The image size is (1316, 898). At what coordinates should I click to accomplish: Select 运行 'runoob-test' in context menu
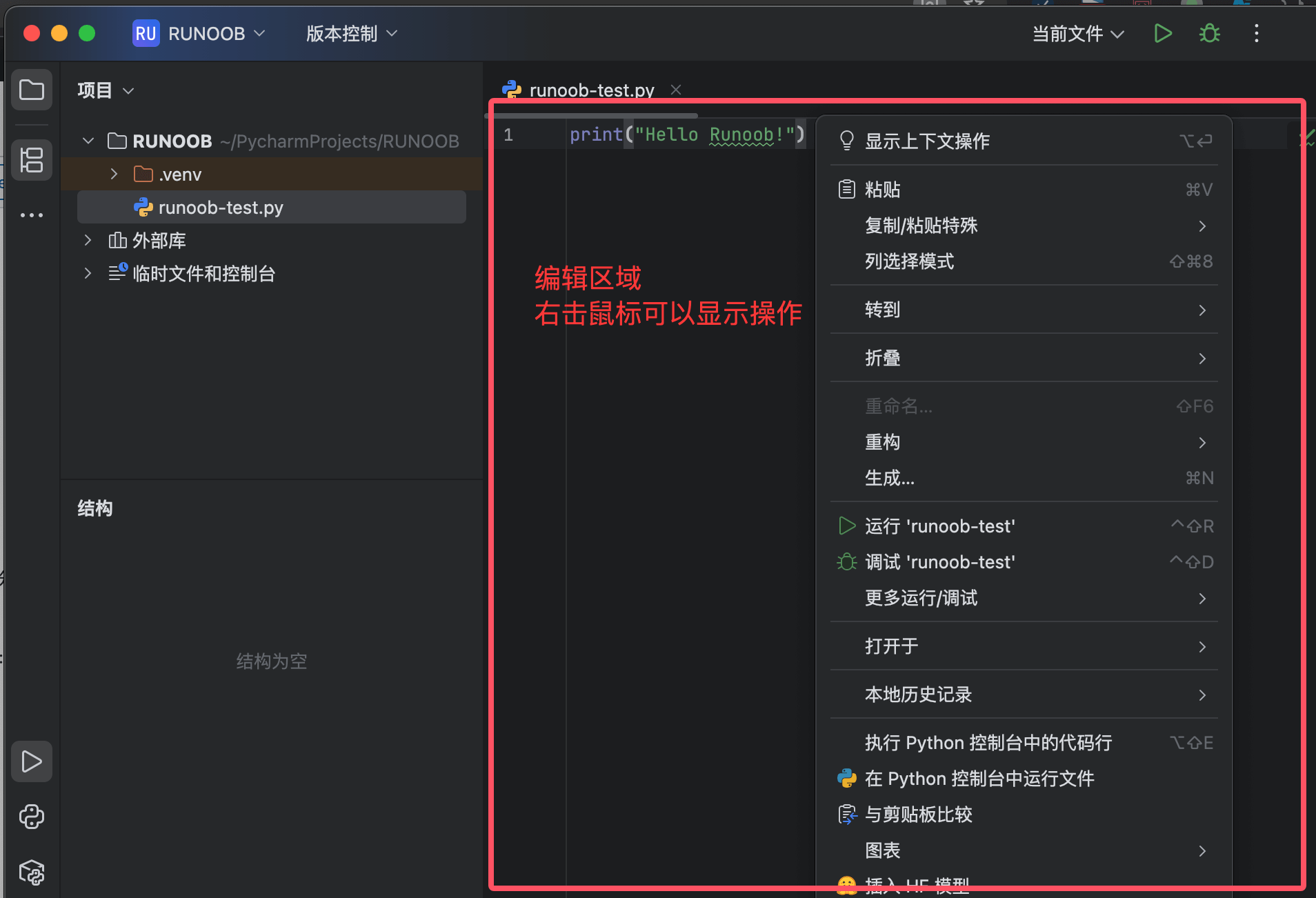pyautogui.click(x=939, y=526)
